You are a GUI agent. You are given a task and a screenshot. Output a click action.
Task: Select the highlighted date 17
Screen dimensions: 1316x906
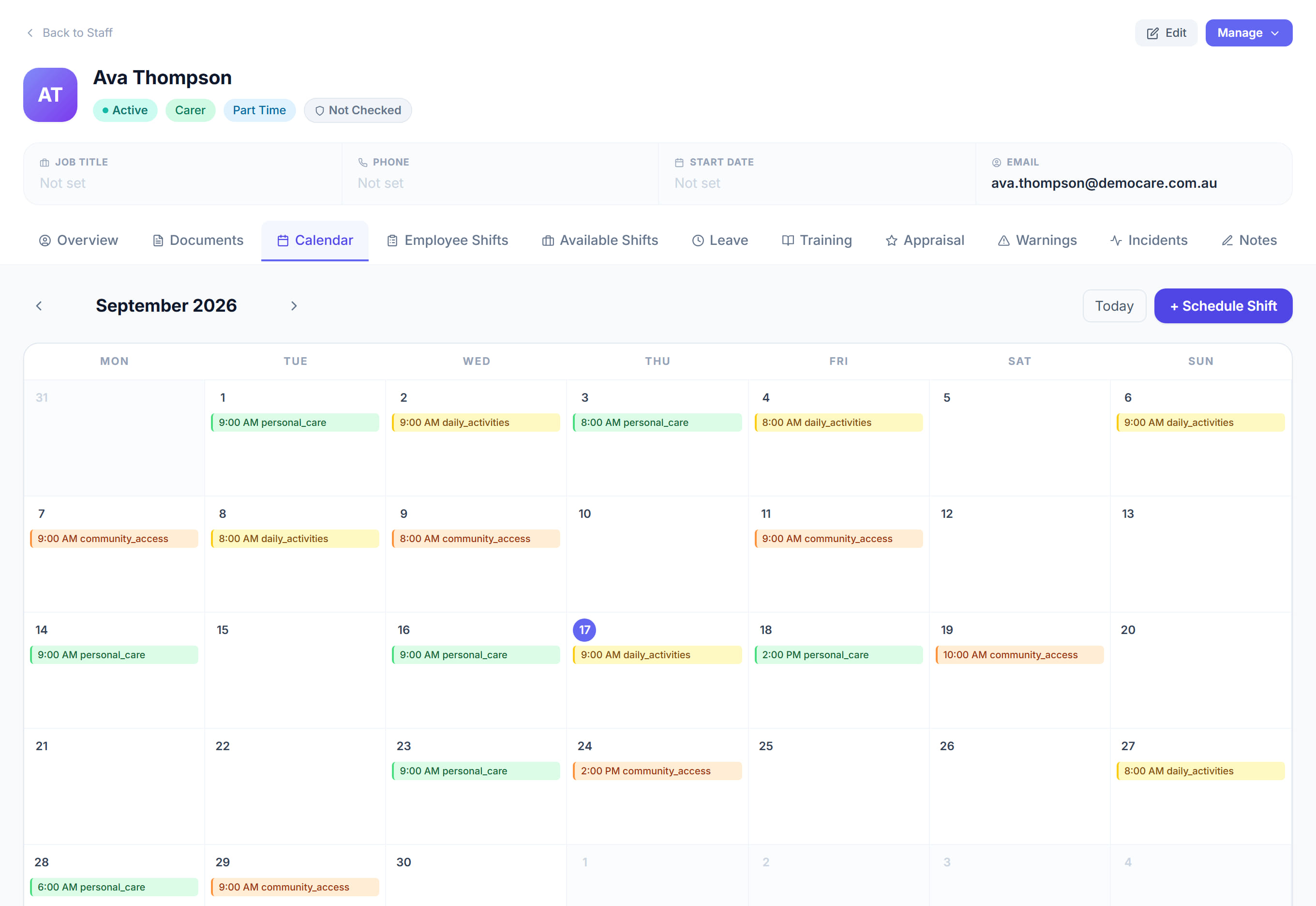[584, 630]
